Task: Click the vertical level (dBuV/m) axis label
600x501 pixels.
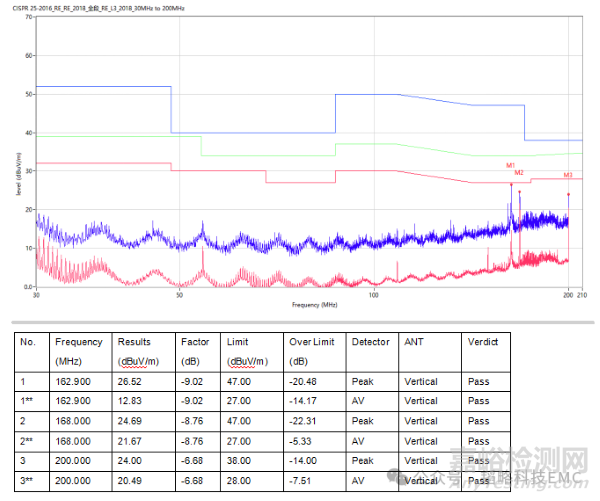Action: click(x=18, y=179)
